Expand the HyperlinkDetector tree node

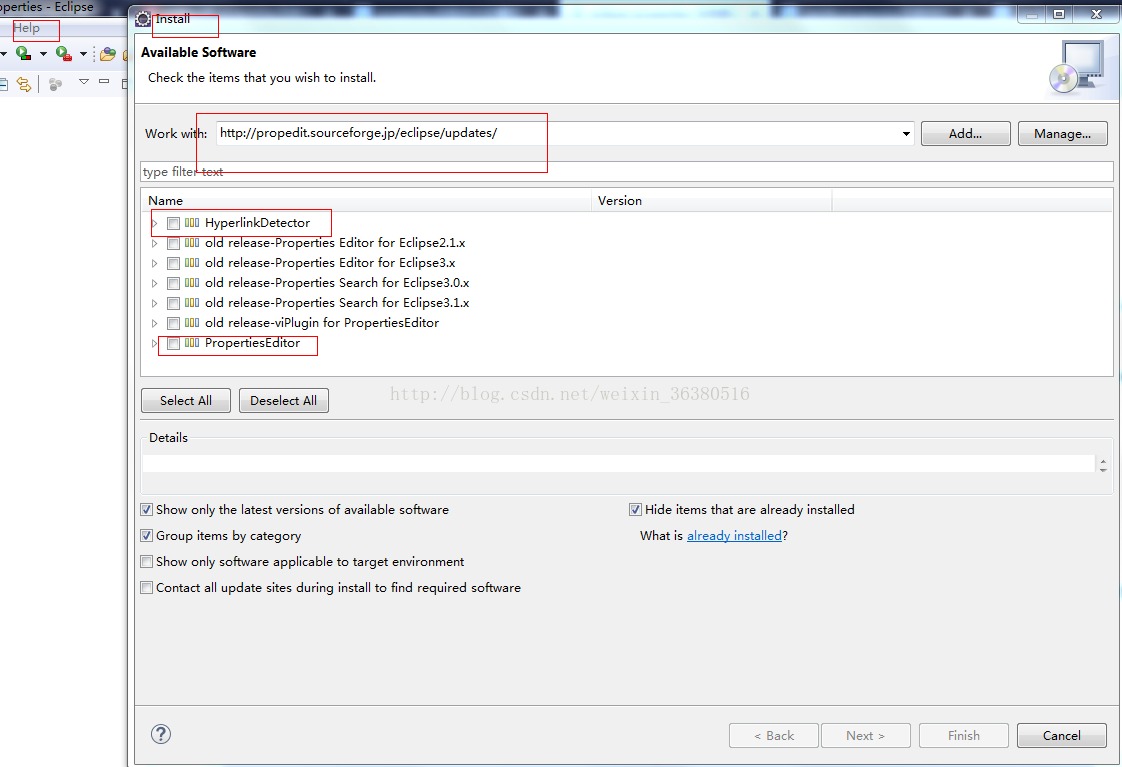[x=155, y=223]
